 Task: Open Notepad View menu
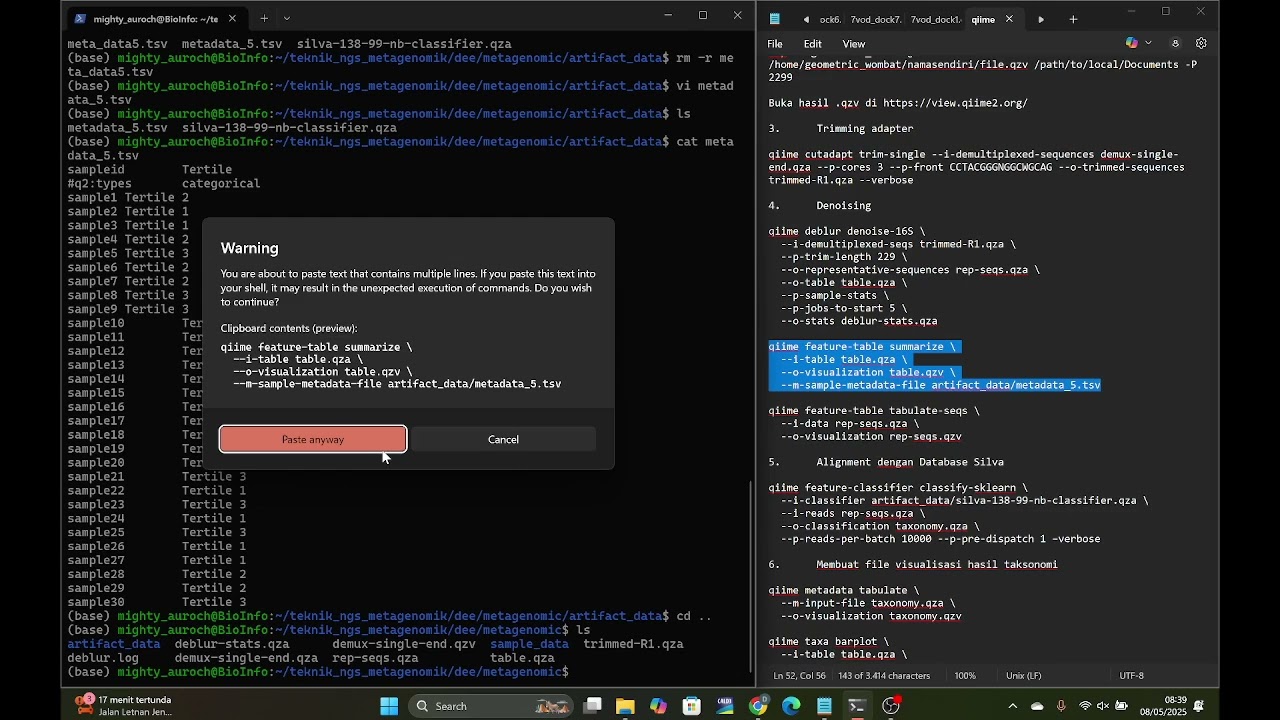pyautogui.click(x=853, y=44)
